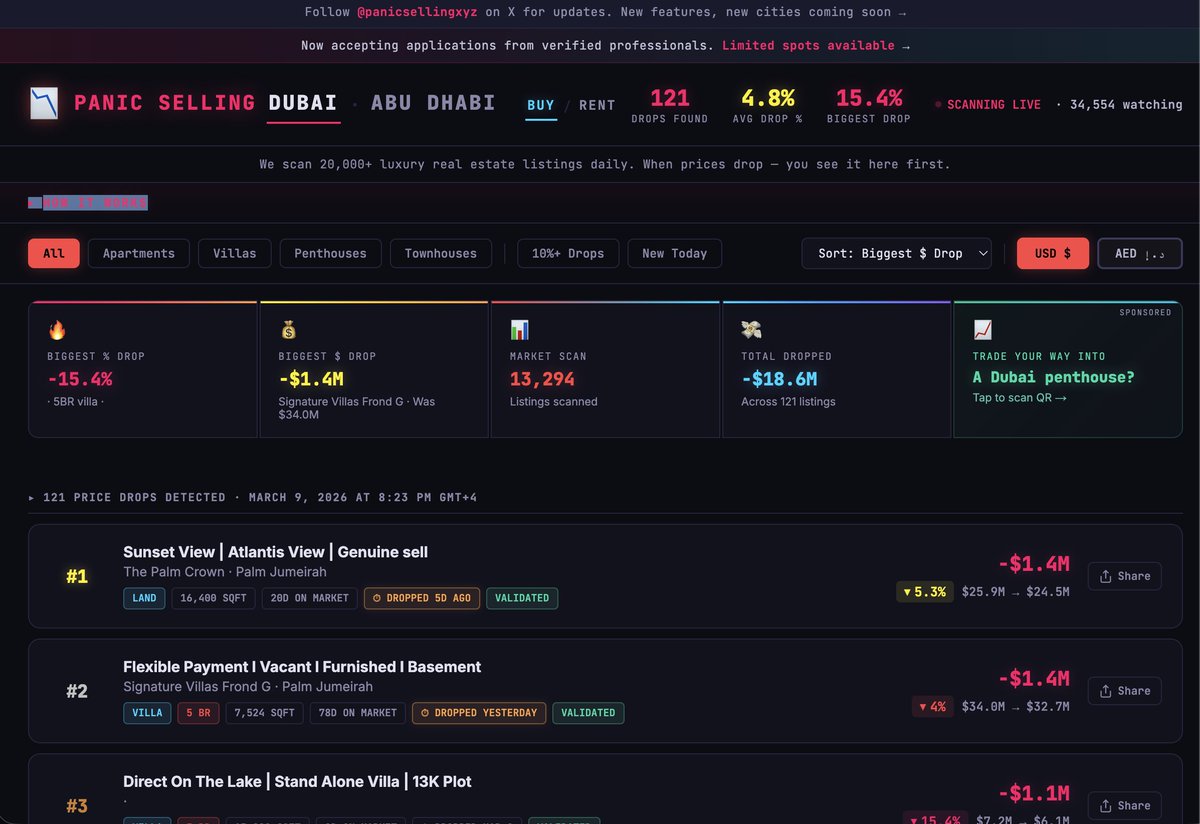Image resolution: width=1200 pixels, height=824 pixels.
Task: Click Signature Villas Frond G · Palm Jumeirah location text
Action: click(248, 687)
